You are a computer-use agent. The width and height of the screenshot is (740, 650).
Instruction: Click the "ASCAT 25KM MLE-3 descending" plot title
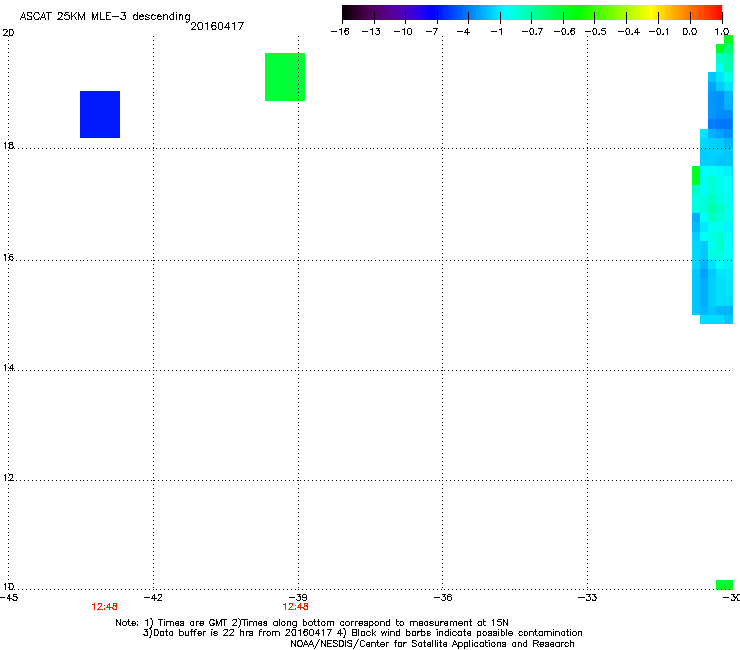coord(105,17)
